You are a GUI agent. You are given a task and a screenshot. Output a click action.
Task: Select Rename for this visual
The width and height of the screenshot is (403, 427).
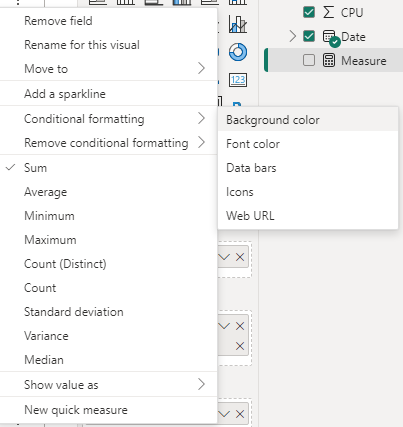point(109,45)
